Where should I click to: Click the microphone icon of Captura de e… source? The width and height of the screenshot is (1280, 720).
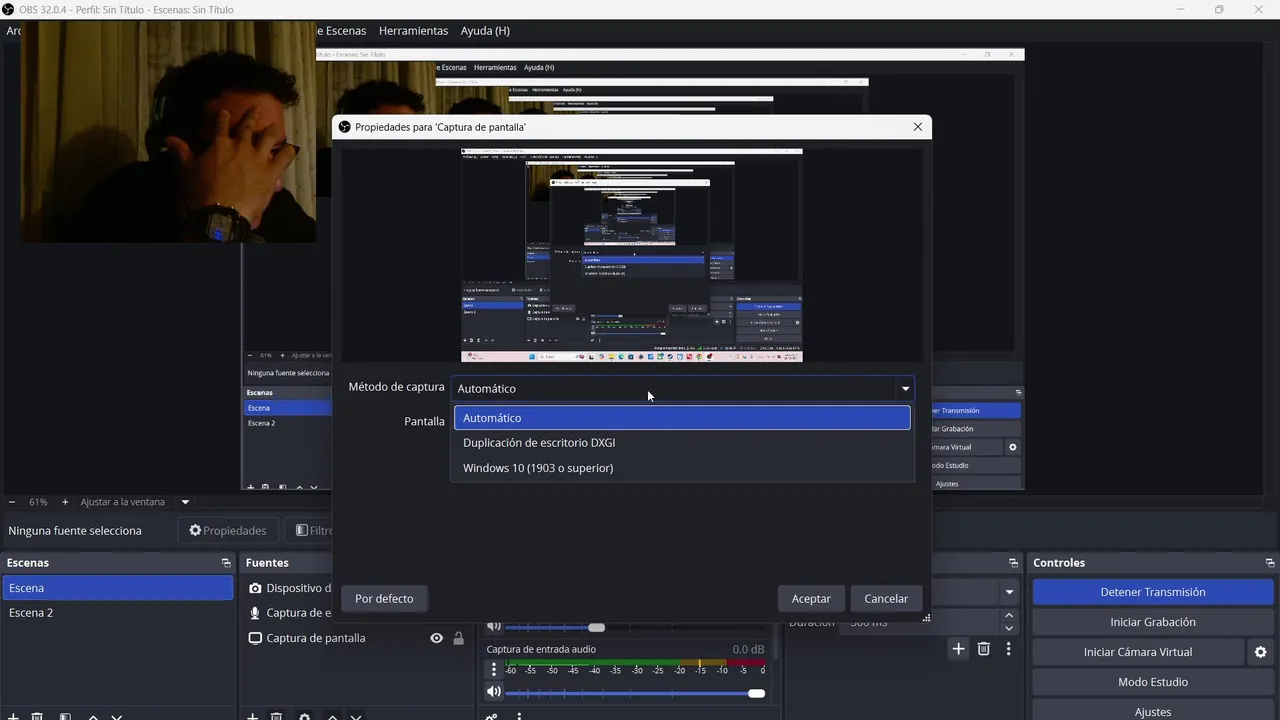[255, 613]
